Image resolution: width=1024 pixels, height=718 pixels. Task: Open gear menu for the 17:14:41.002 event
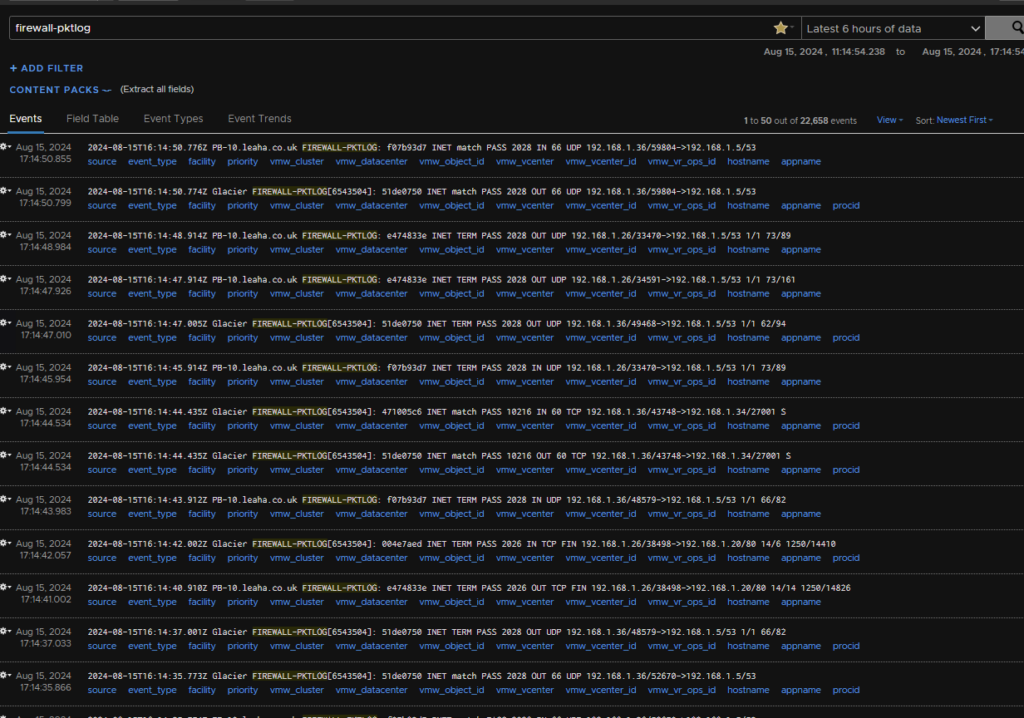coord(6,587)
